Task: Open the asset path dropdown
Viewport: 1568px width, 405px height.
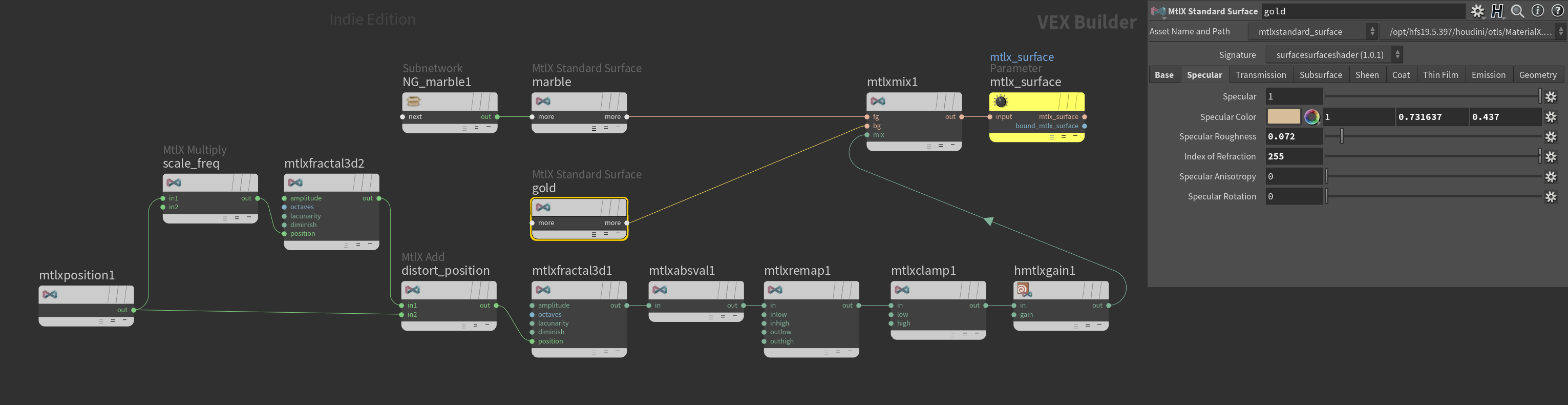Action: 1561,32
